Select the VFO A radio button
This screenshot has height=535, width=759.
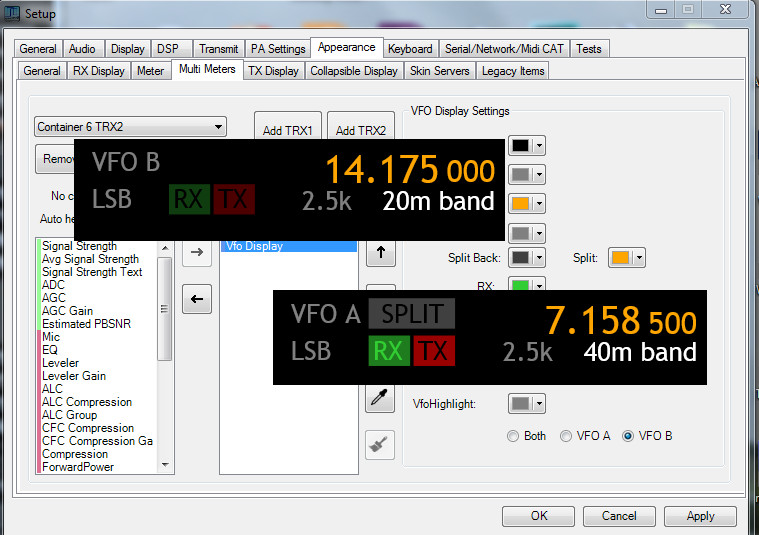pyautogui.click(x=565, y=436)
